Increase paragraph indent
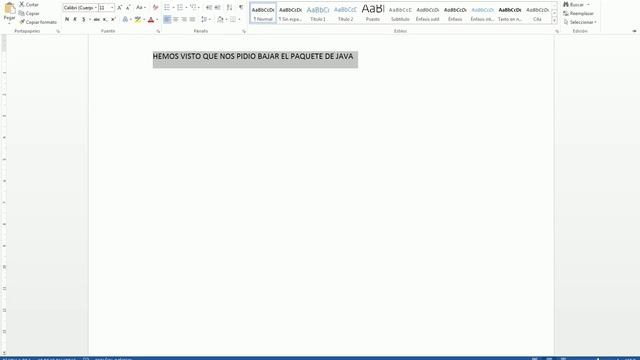The height and width of the screenshot is (360, 640). [x=218, y=8]
